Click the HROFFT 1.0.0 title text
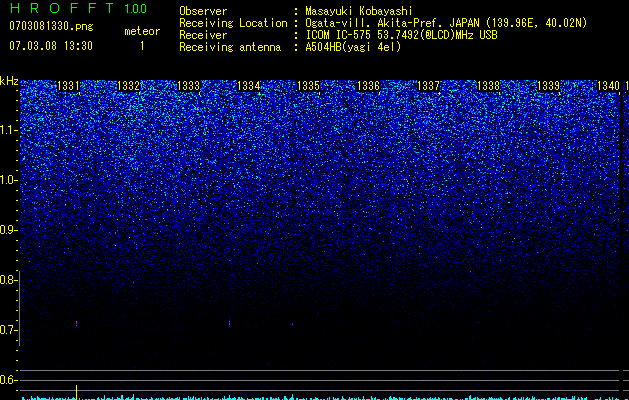The width and height of the screenshot is (629, 400). point(78,8)
